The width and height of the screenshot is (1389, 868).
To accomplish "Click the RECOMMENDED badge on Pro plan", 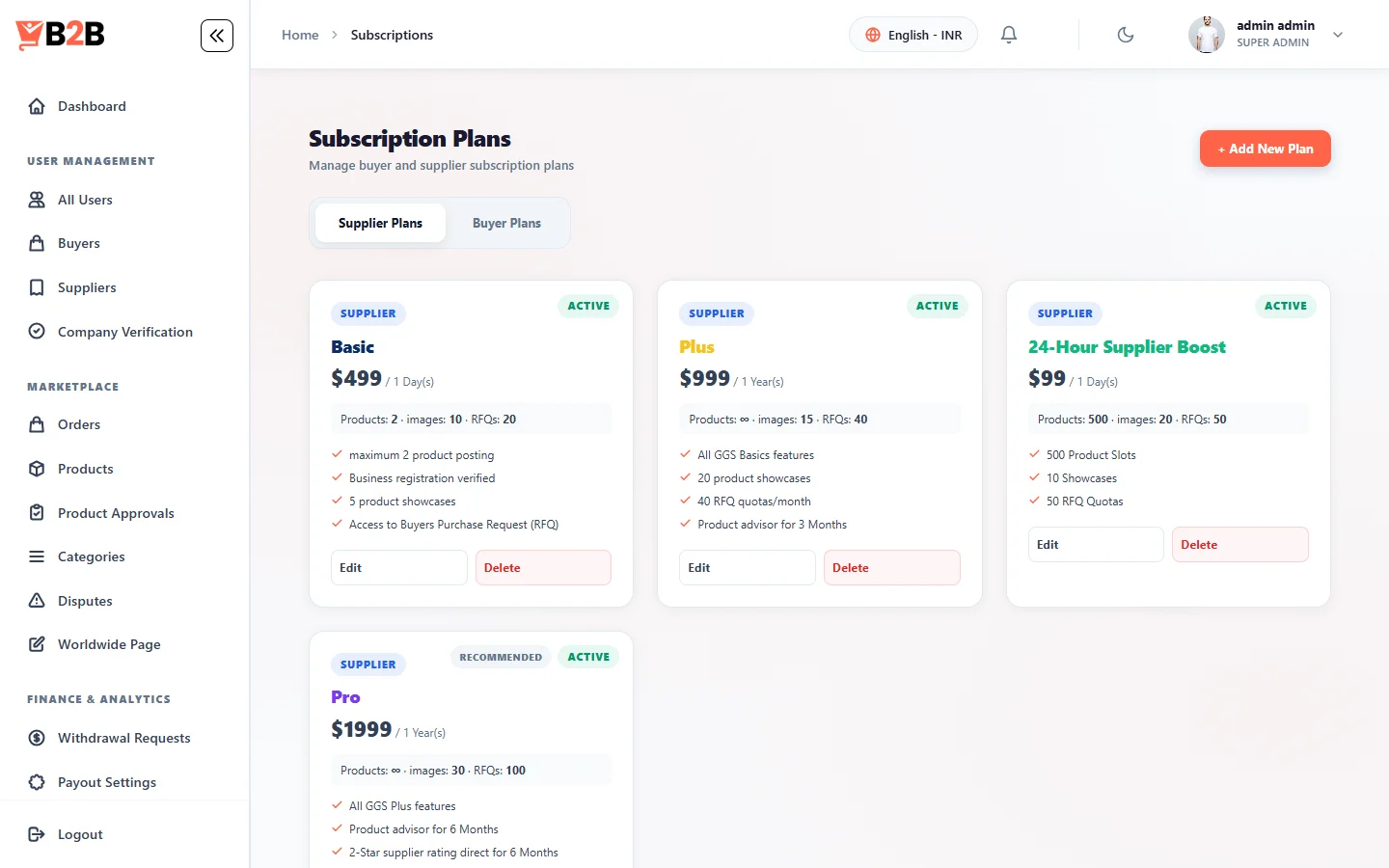I will coord(501,657).
